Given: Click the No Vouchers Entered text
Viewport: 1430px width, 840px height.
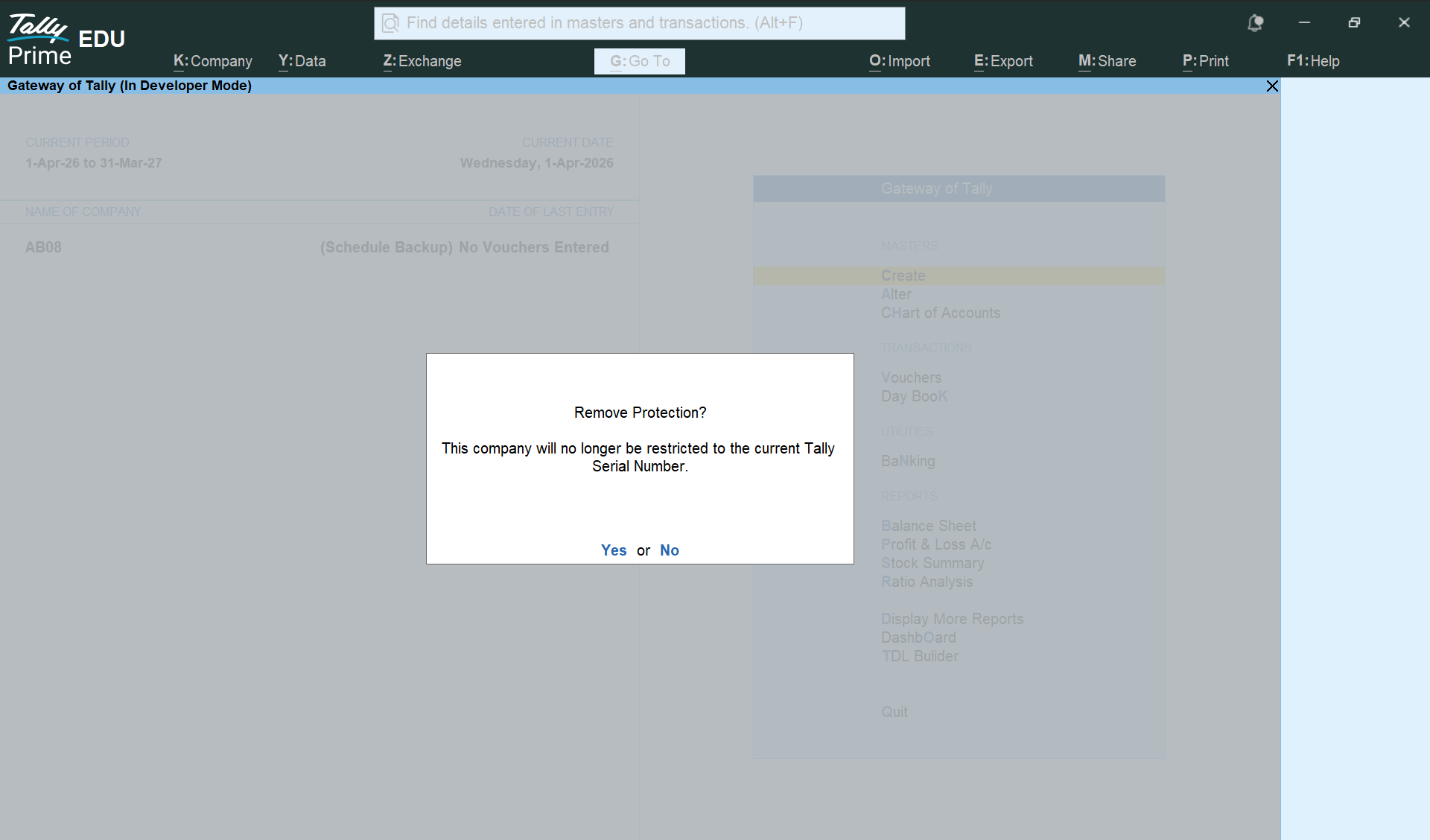Looking at the screenshot, I should pos(534,247).
